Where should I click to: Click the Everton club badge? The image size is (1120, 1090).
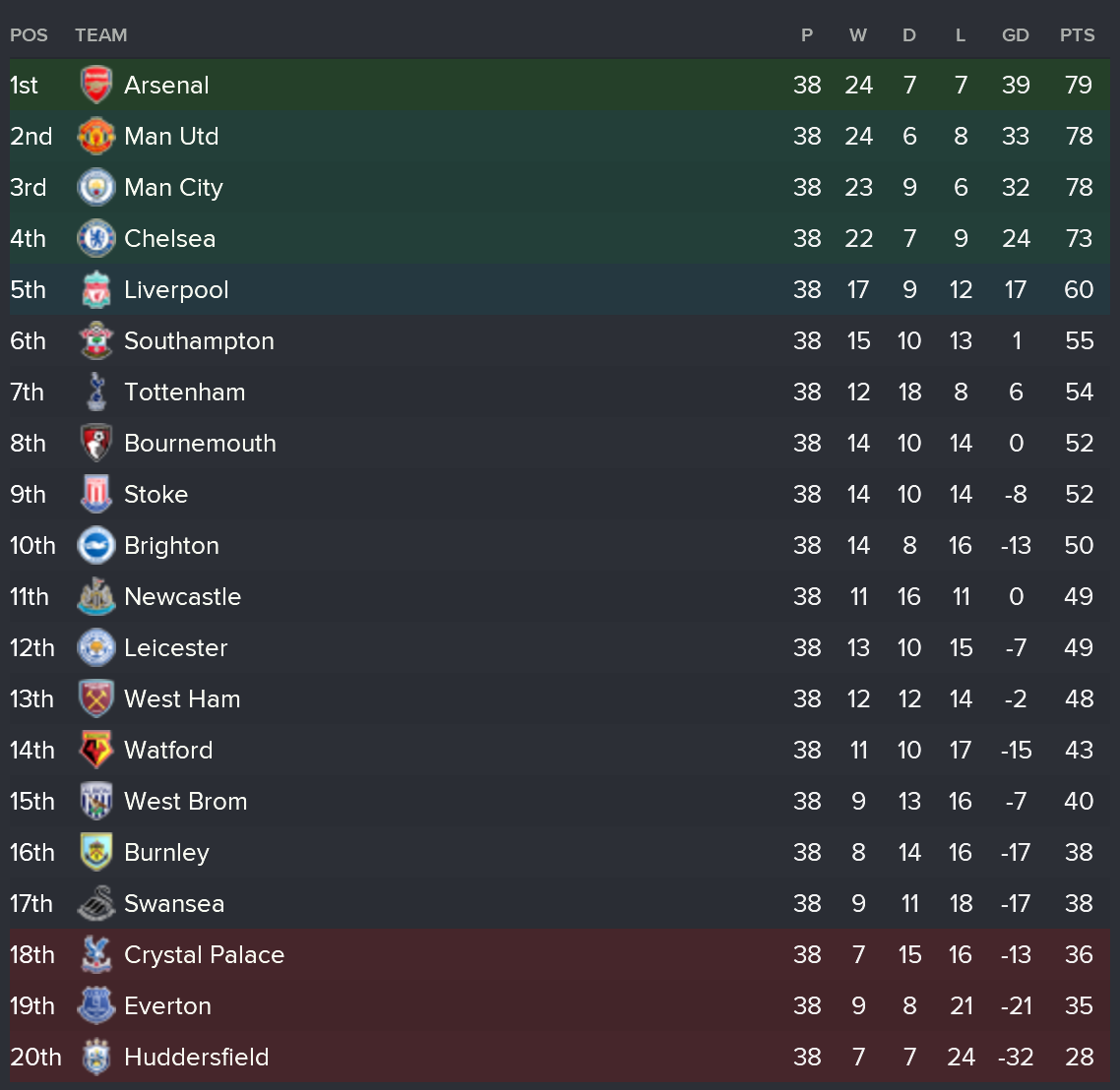point(96,1006)
